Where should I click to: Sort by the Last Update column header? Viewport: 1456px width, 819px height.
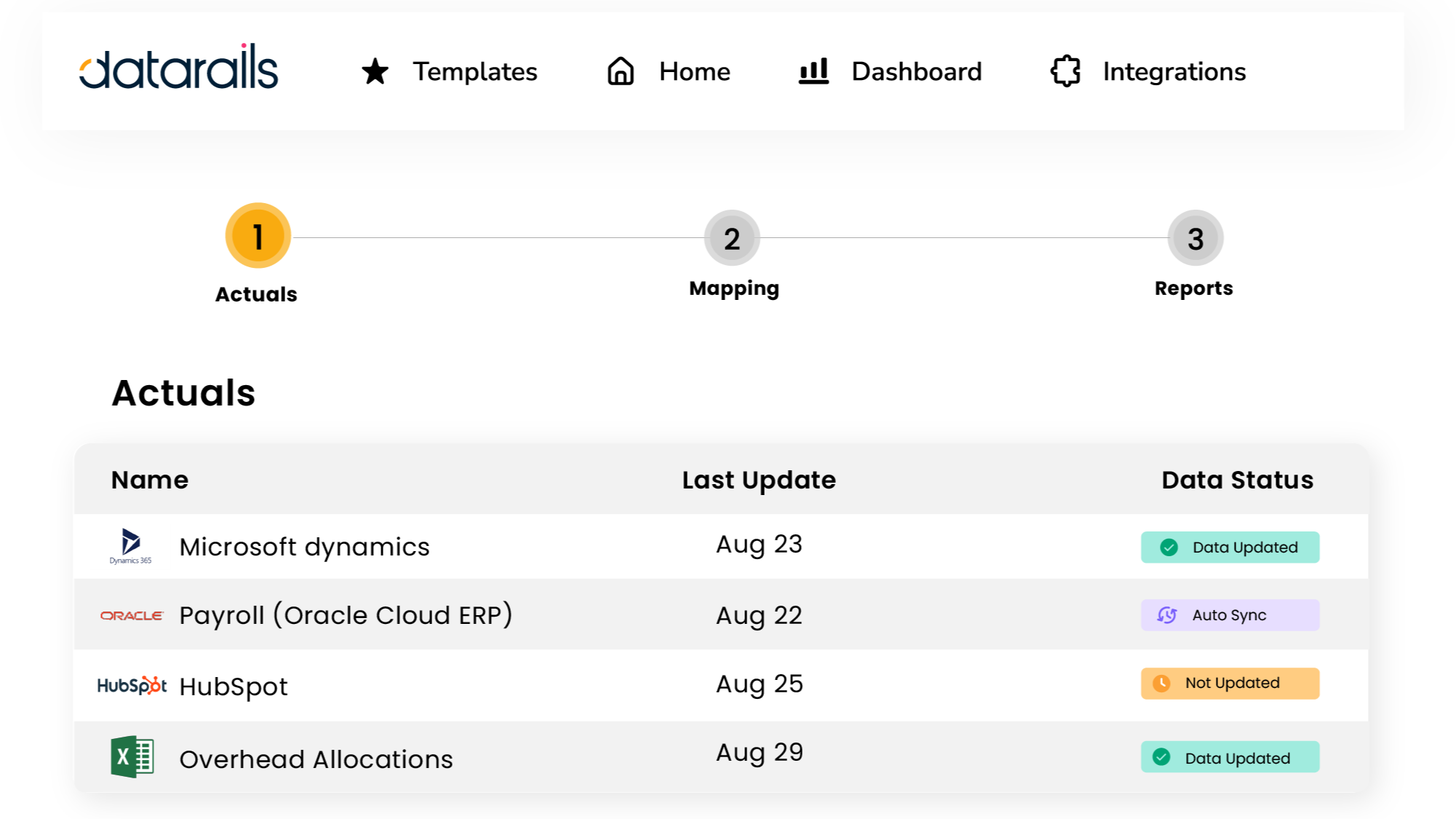coord(758,480)
